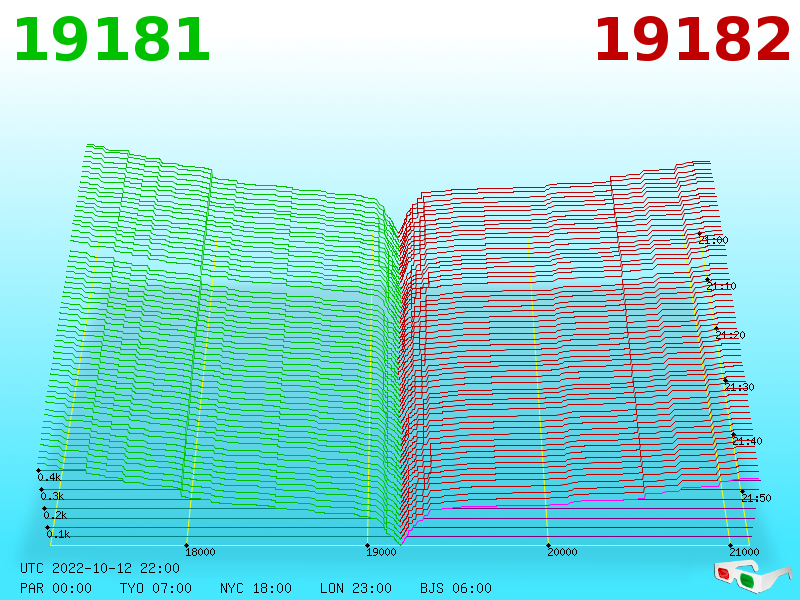Click the 21:40 time axis label
The width and height of the screenshot is (800, 600).
point(747,441)
